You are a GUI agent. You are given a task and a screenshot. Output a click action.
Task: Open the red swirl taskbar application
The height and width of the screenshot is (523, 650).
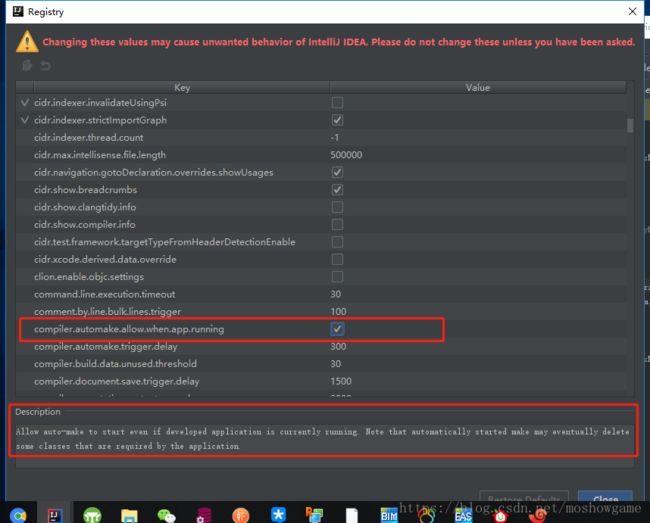(538, 515)
